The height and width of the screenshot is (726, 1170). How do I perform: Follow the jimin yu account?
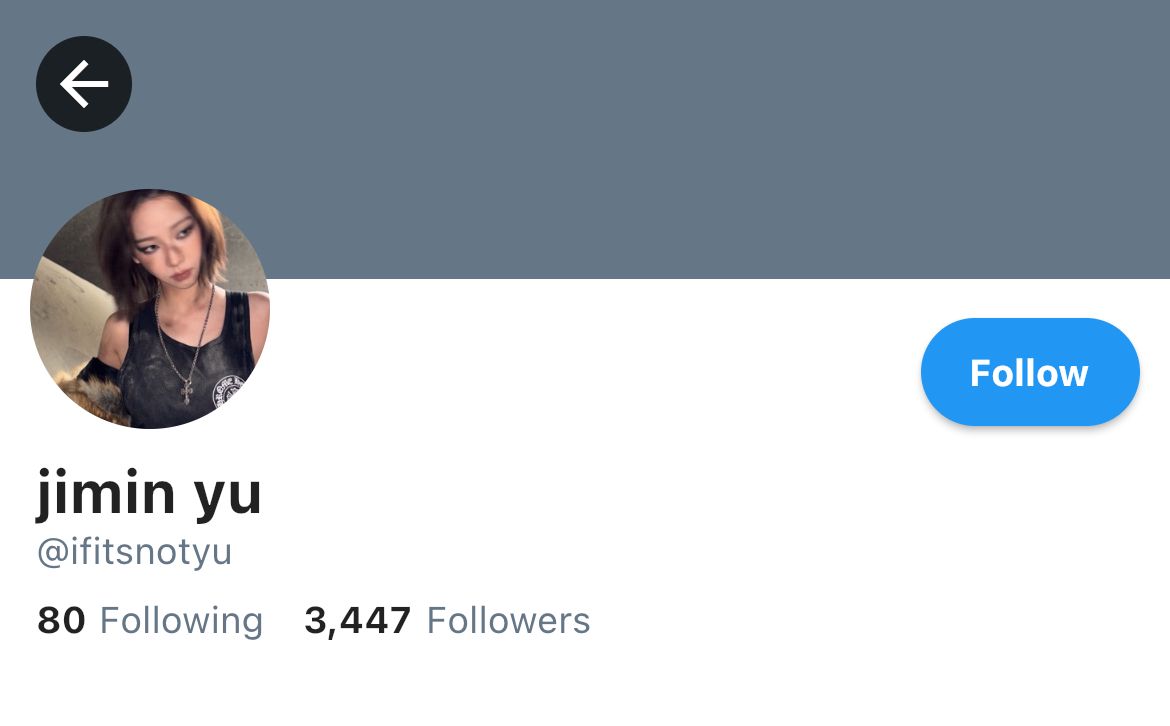(1030, 372)
